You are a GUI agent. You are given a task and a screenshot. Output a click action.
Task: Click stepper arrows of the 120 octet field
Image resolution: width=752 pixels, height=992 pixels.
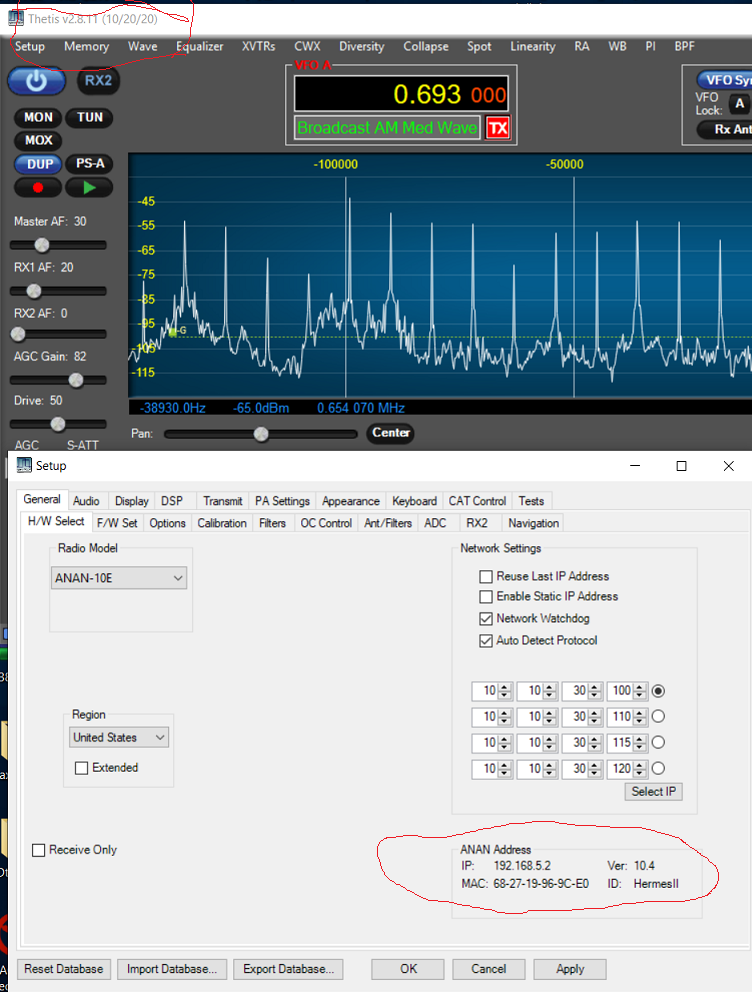click(x=639, y=769)
